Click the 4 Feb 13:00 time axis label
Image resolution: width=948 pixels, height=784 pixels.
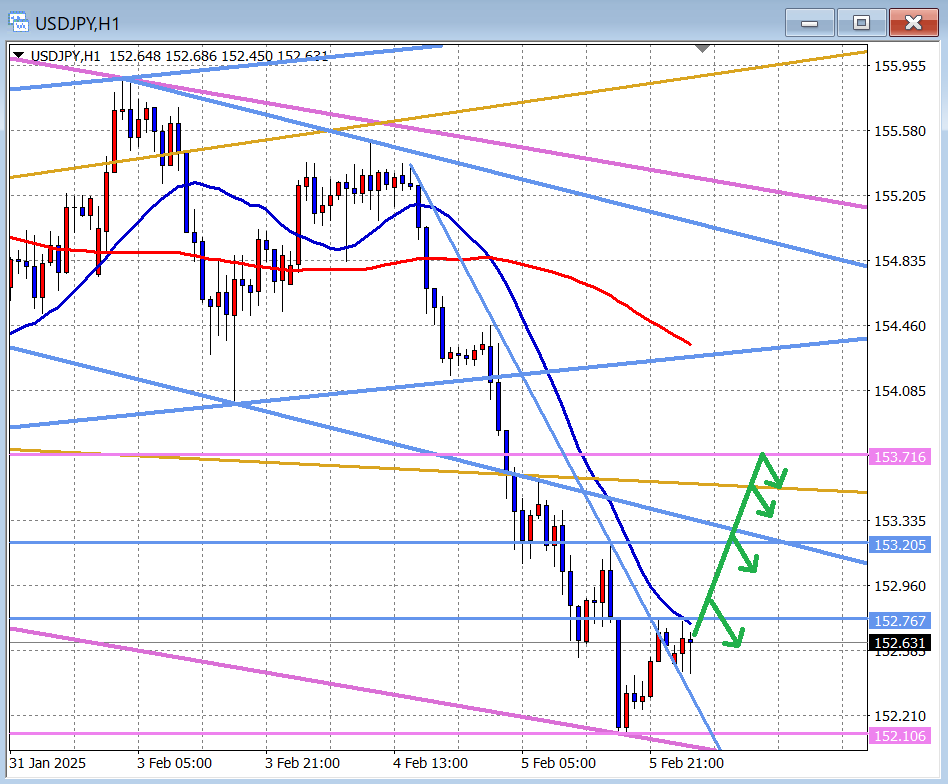point(430,763)
